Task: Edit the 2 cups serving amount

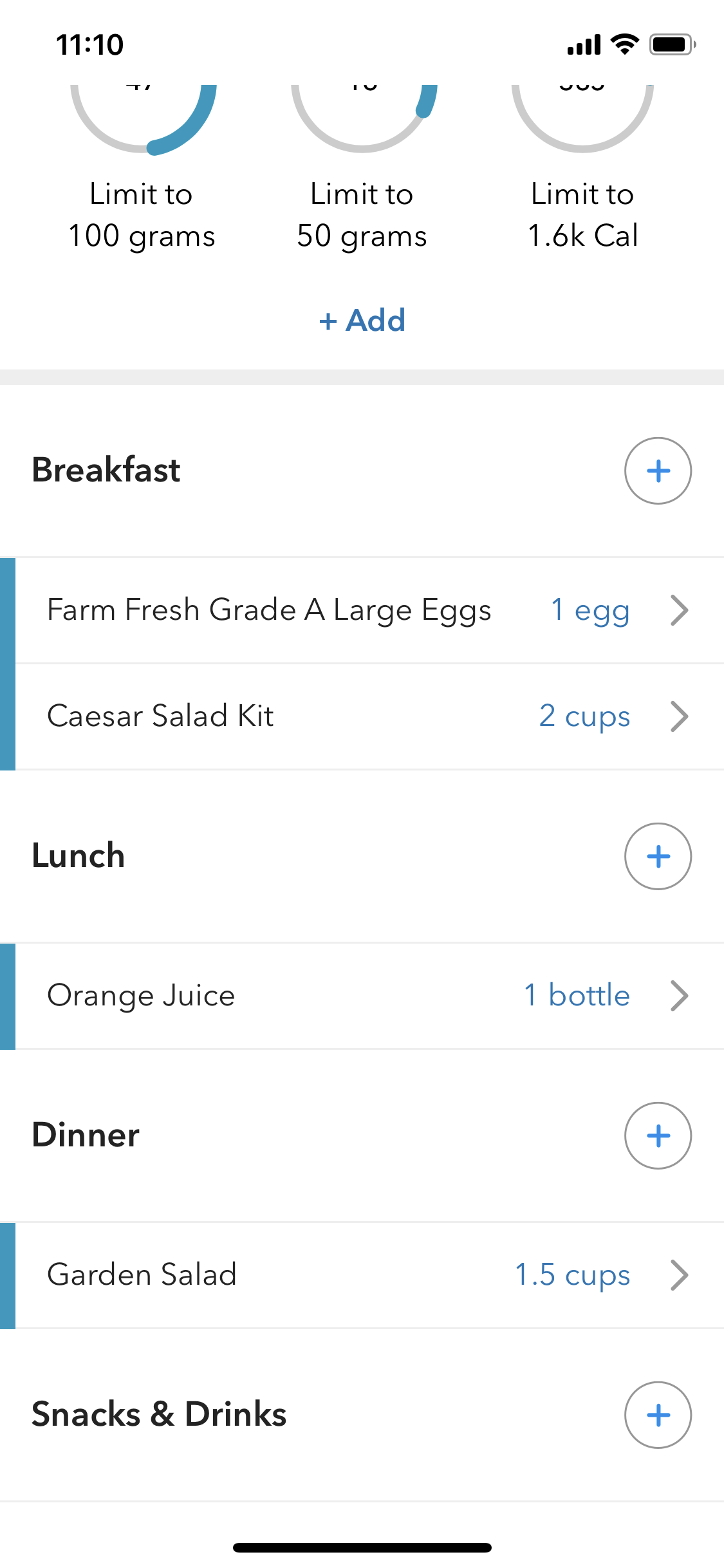Action: click(584, 716)
